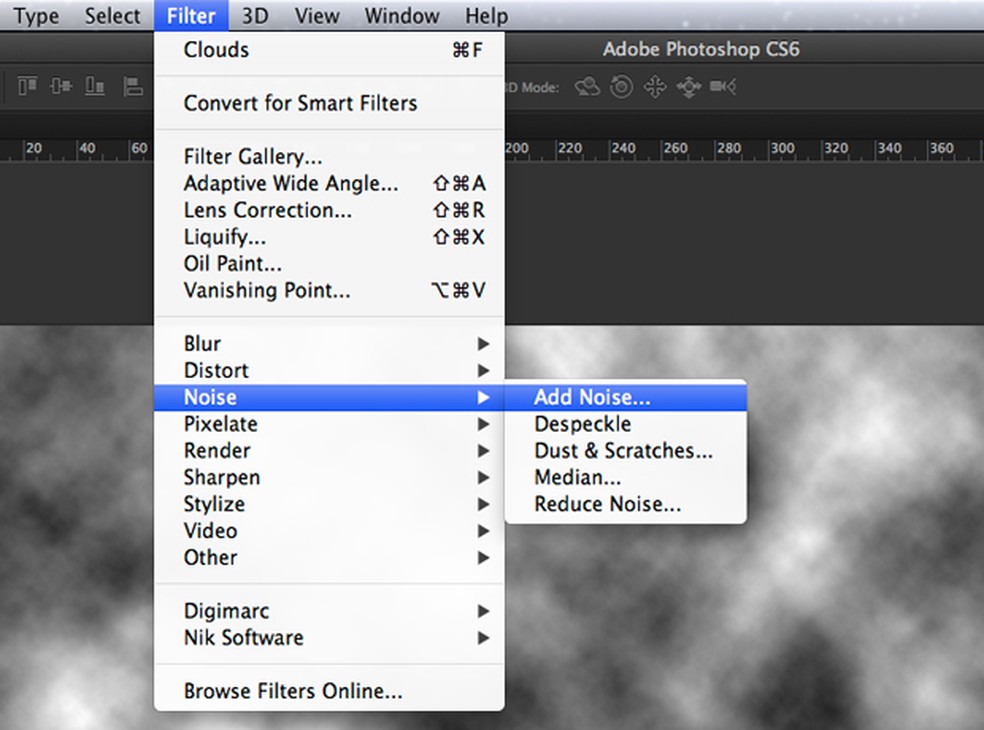Choose Reduce Noise filter
This screenshot has height=730, width=984.
pyautogui.click(x=626, y=504)
